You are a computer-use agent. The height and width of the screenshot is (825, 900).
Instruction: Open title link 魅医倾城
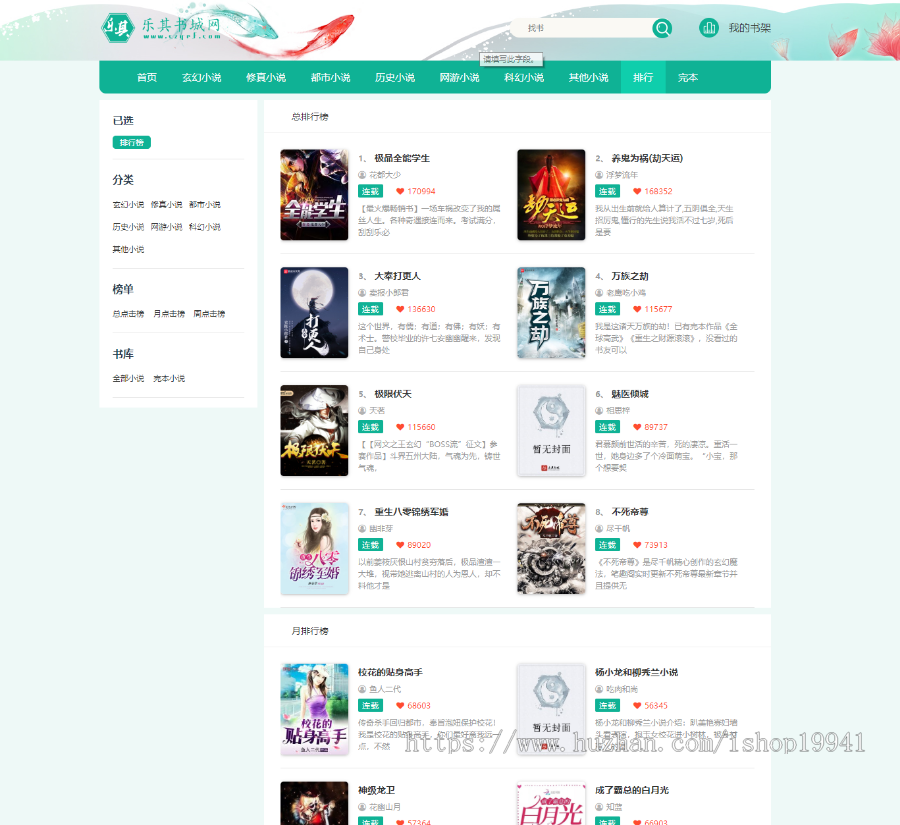pyautogui.click(x=630, y=394)
